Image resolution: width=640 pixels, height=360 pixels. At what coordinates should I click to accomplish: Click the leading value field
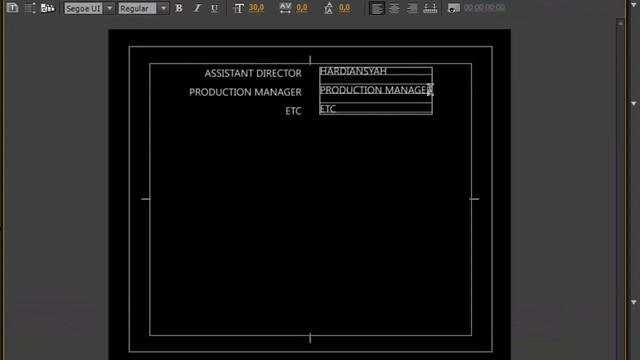pyautogui.click(x=344, y=8)
